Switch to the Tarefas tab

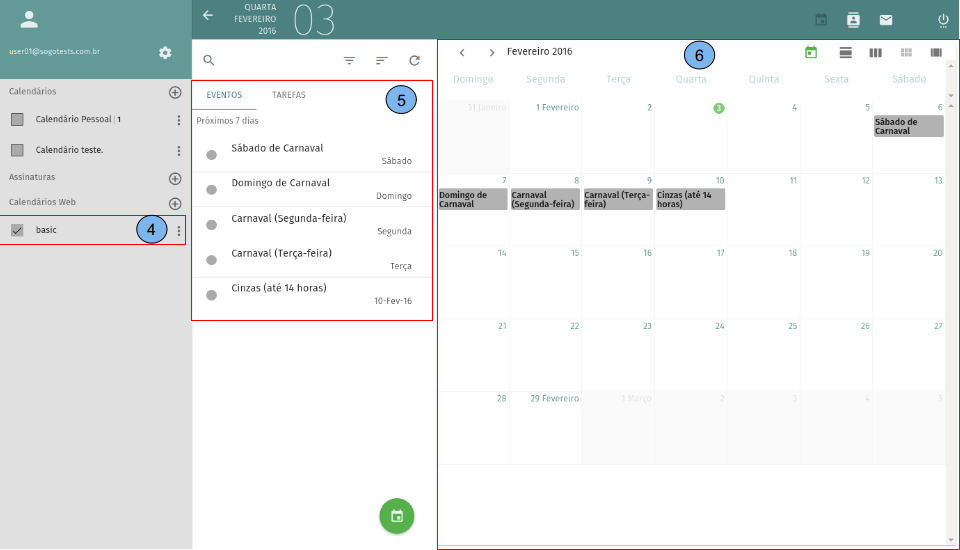(x=289, y=95)
